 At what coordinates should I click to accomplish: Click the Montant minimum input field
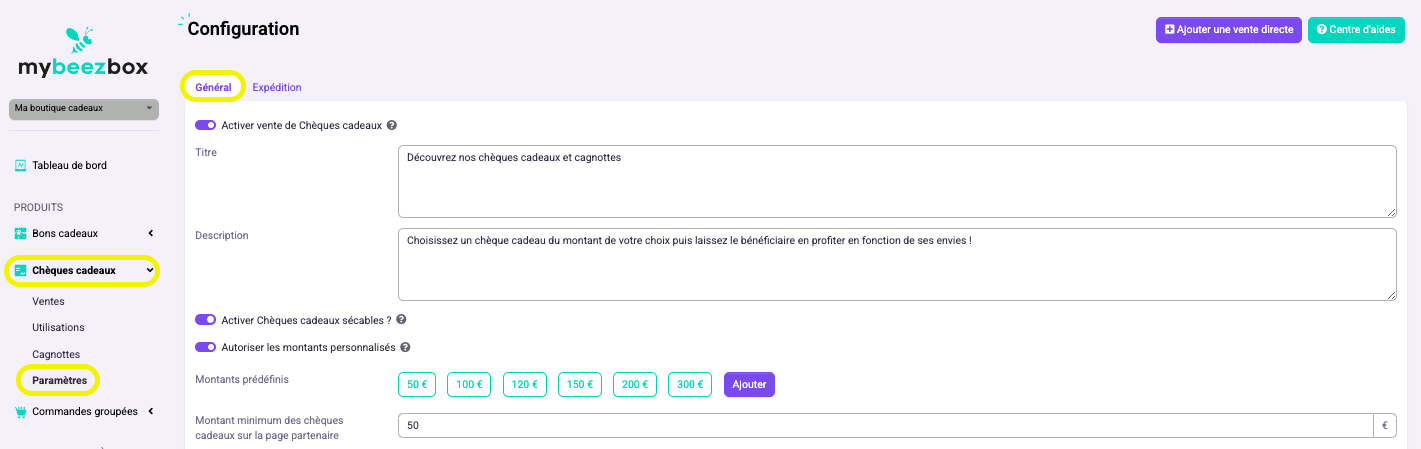tap(886, 425)
